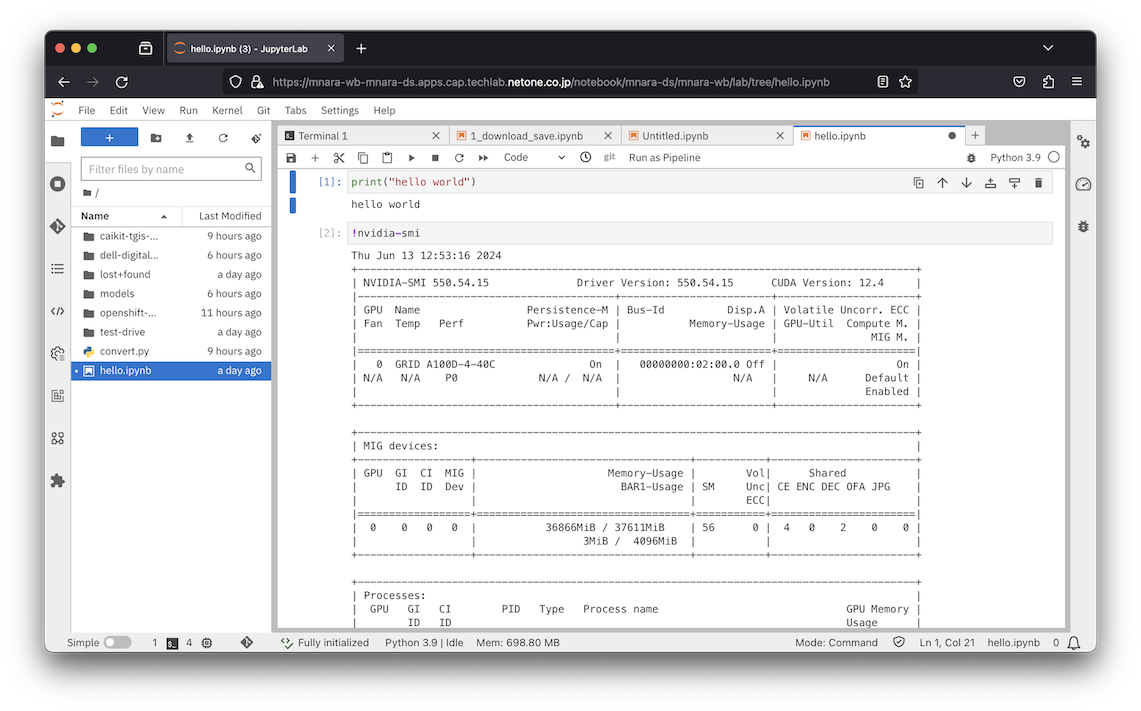Image resolution: width=1141 pixels, height=711 pixels.
Task: Click the Fully initialized status item
Action: (325, 643)
